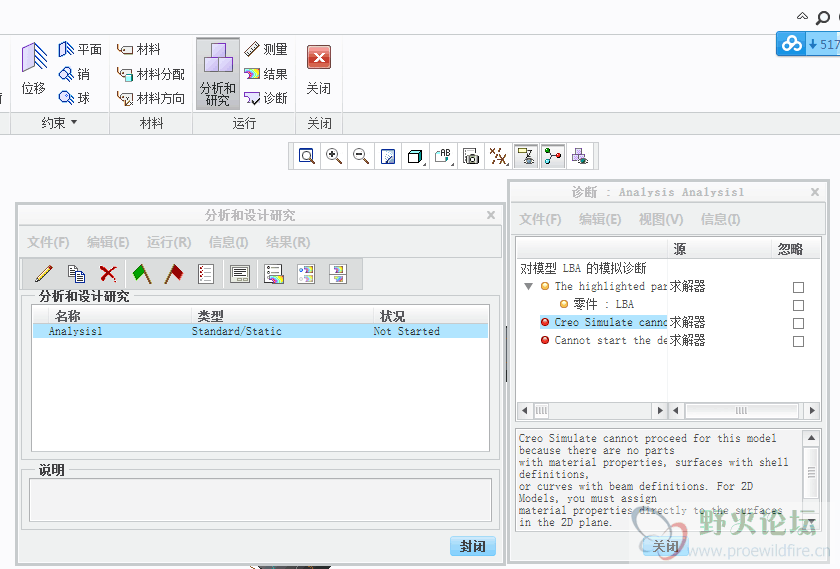Click the 关闭 button in the diagnostics window
This screenshot has width=840, height=569.
click(665, 546)
